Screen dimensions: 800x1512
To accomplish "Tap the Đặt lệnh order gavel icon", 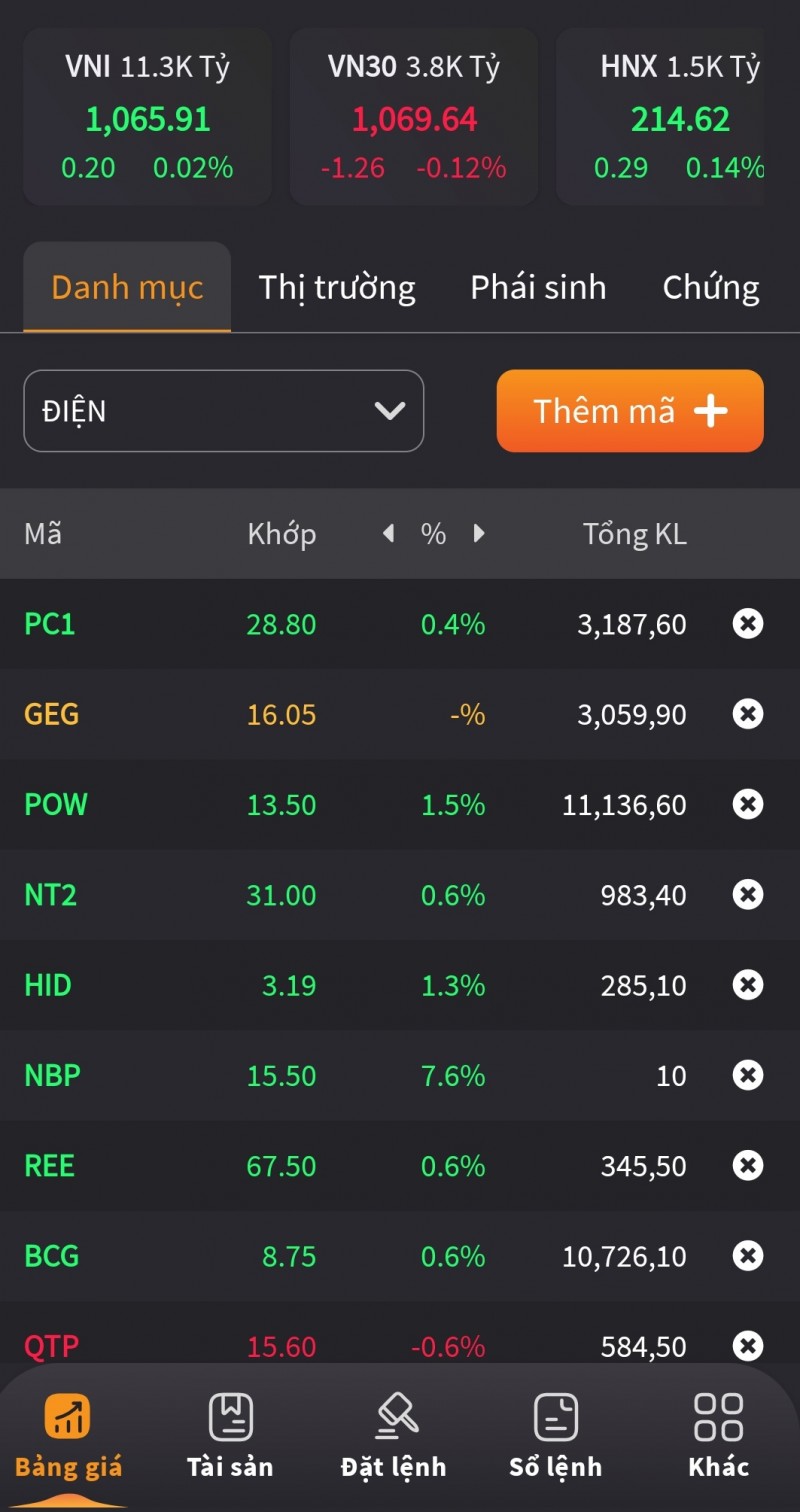I will coord(394,1417).
